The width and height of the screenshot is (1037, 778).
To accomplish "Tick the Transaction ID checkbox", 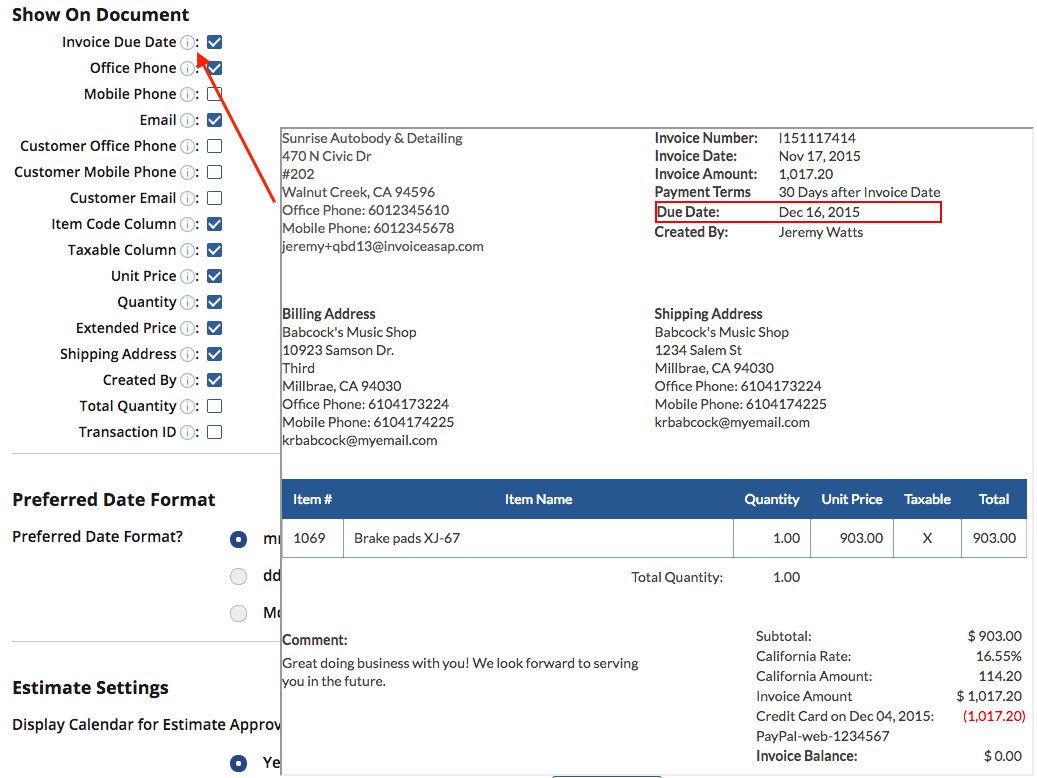I will (x=214, y=432).
